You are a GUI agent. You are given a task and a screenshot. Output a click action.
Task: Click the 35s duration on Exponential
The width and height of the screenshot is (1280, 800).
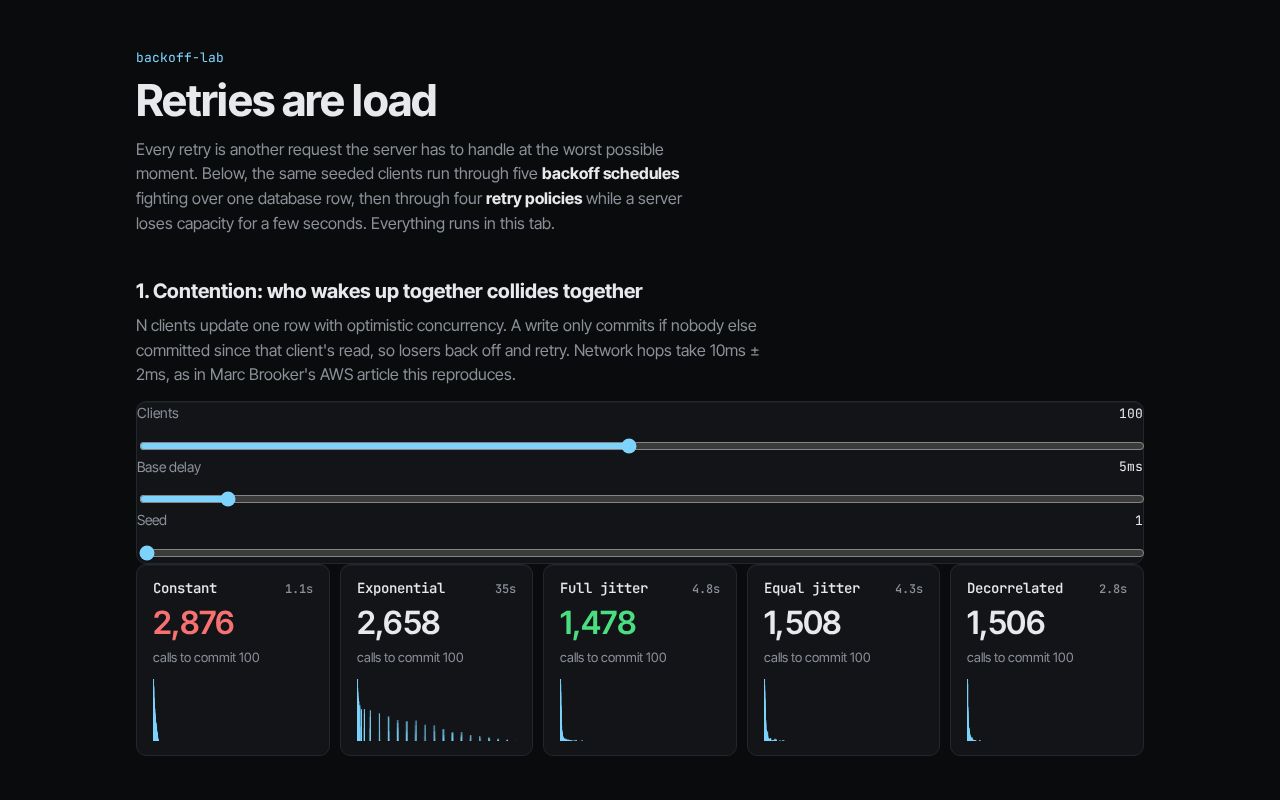point(505,589)
